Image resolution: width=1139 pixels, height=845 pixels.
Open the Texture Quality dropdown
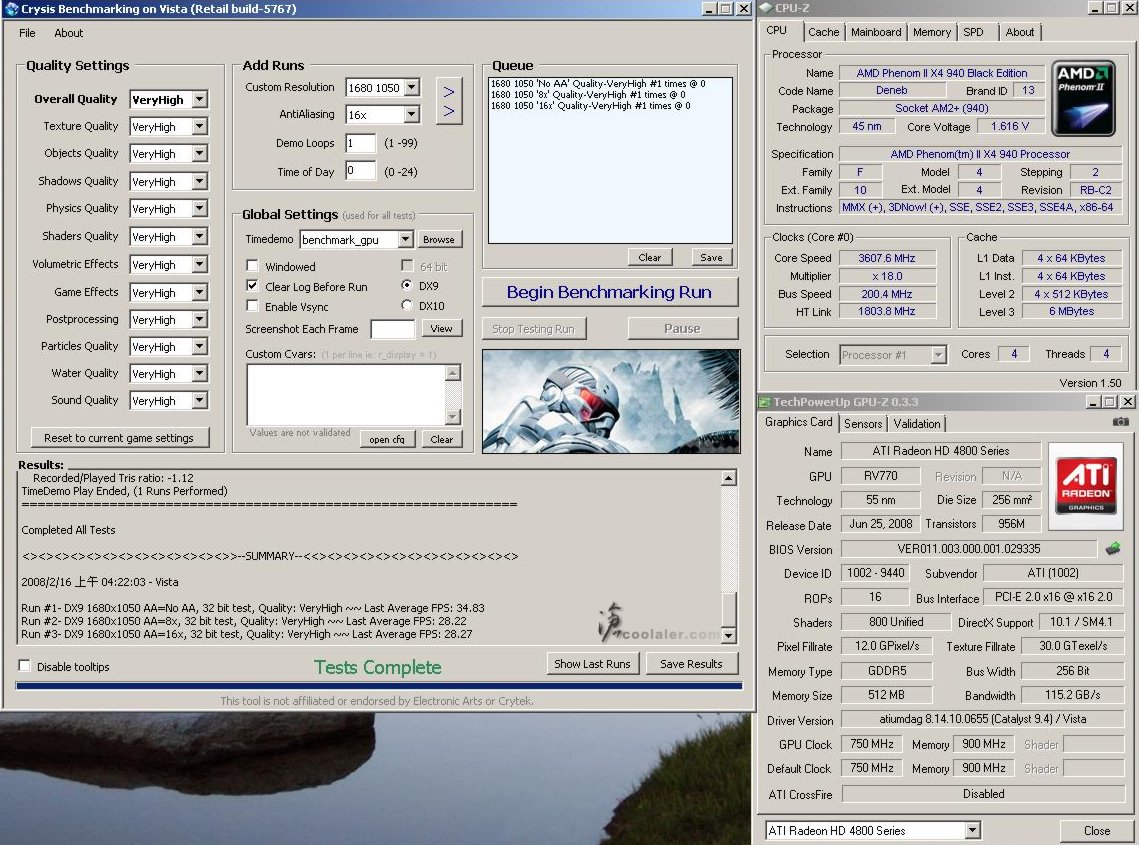click(200, 126)
